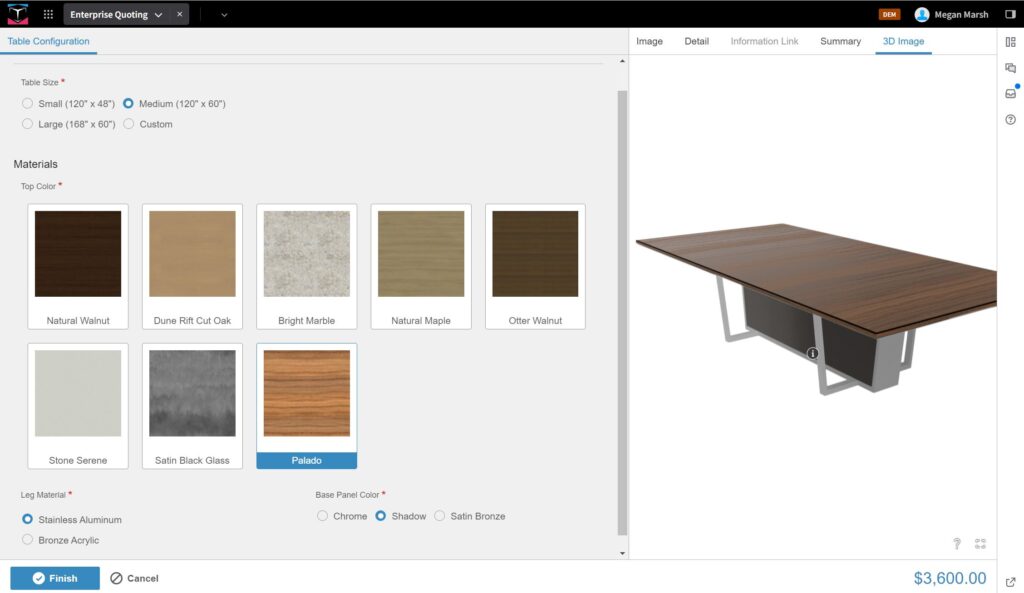The image size is (1024, 593).
Task: Click the DEM environment badge
Action: click(x=889, y=14)
